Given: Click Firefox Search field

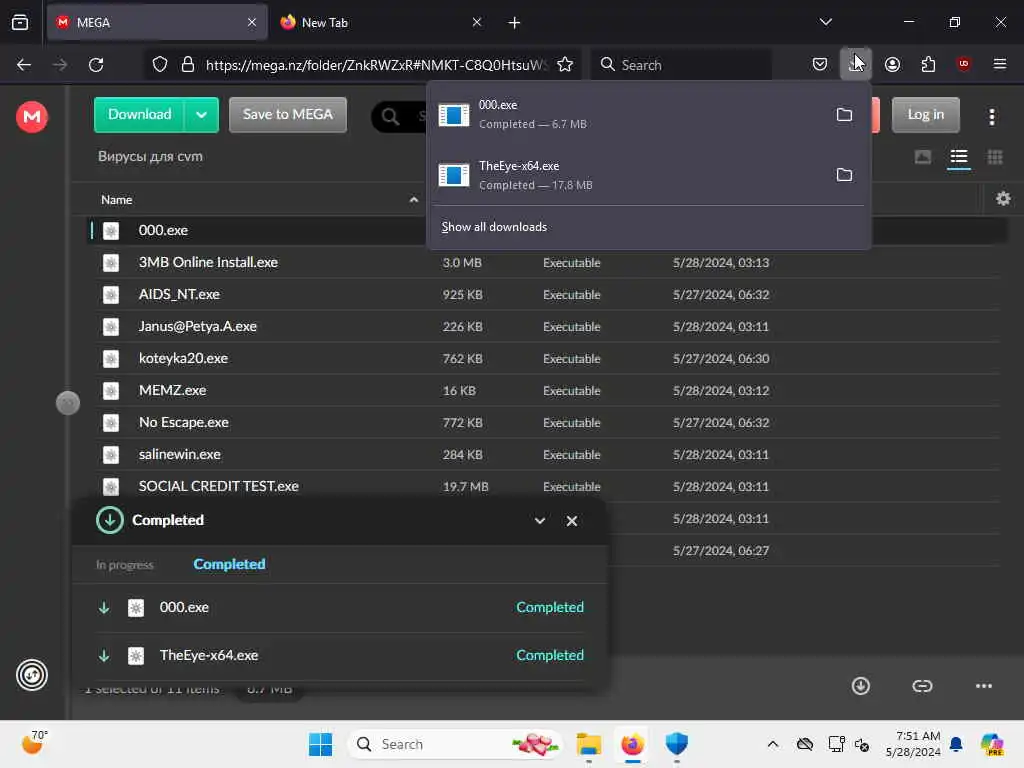Looking at the screenshot, I should coord(682,64).
